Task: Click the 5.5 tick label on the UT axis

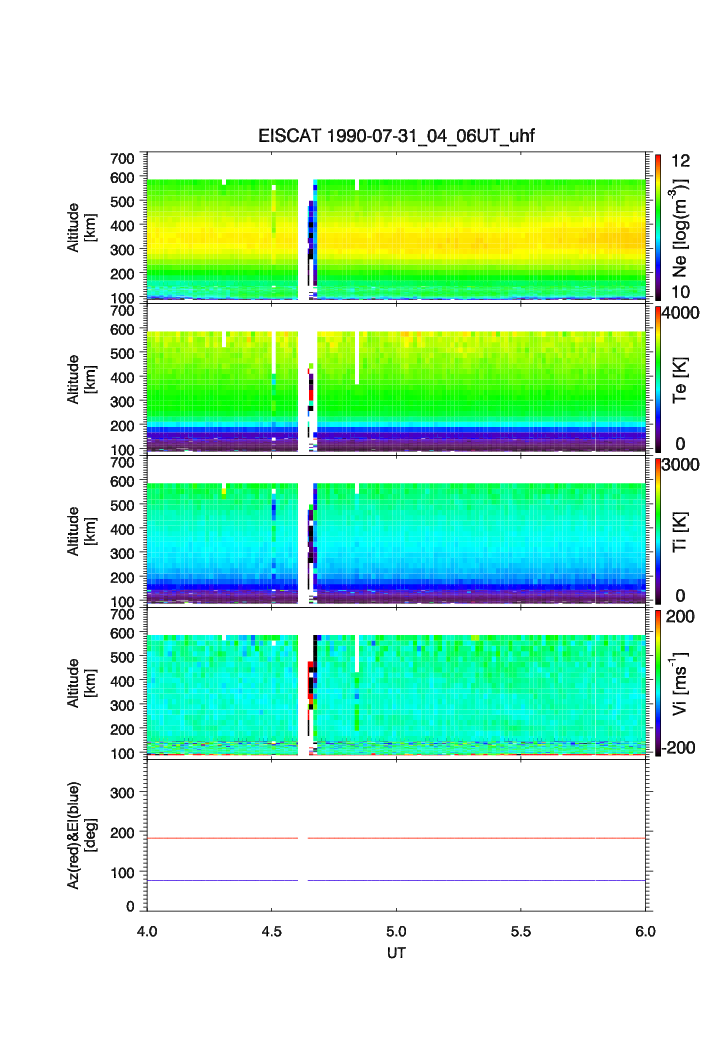Action: 521,930
